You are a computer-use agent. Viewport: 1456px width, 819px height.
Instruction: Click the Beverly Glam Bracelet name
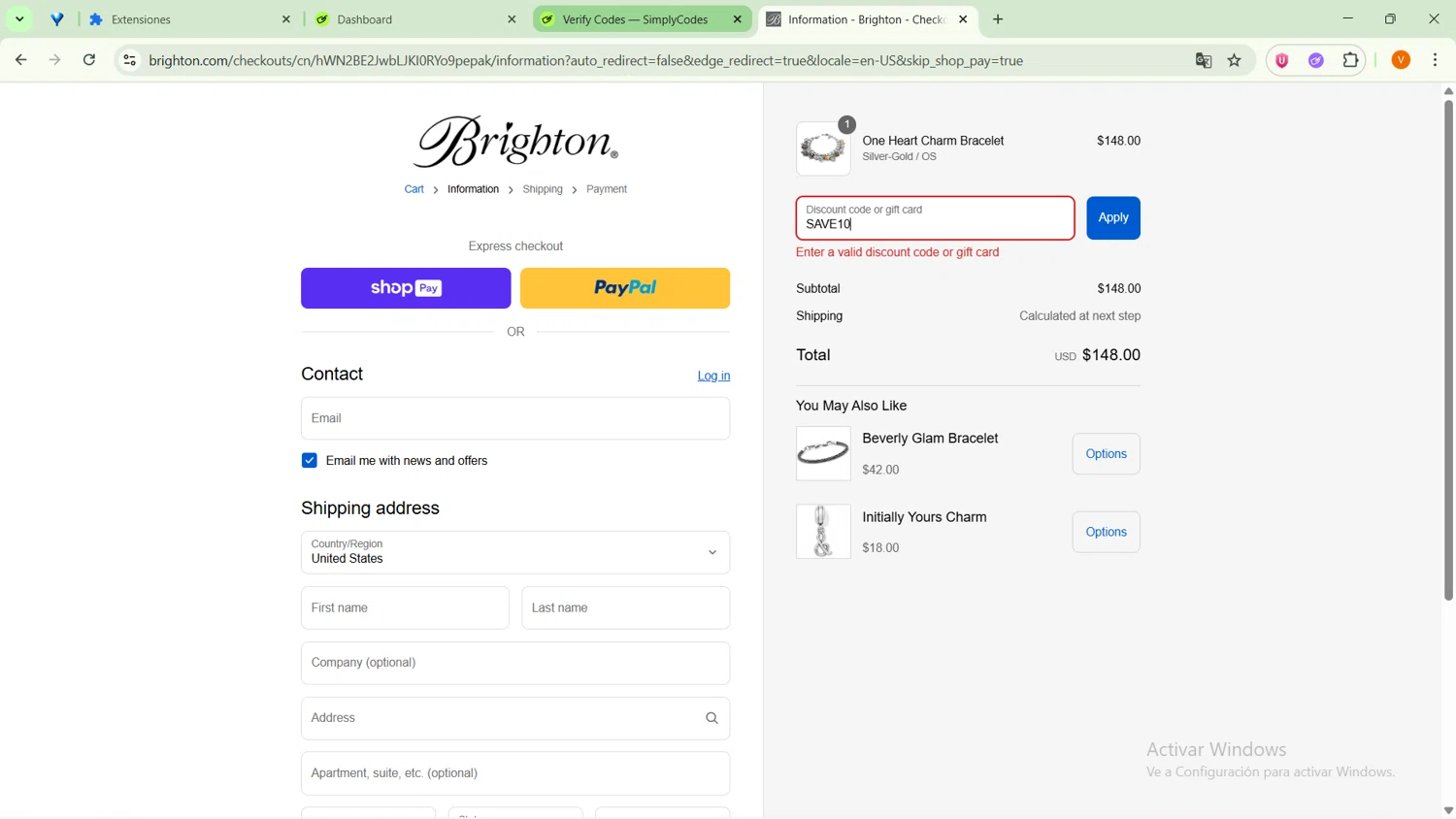tap(930, 439)
